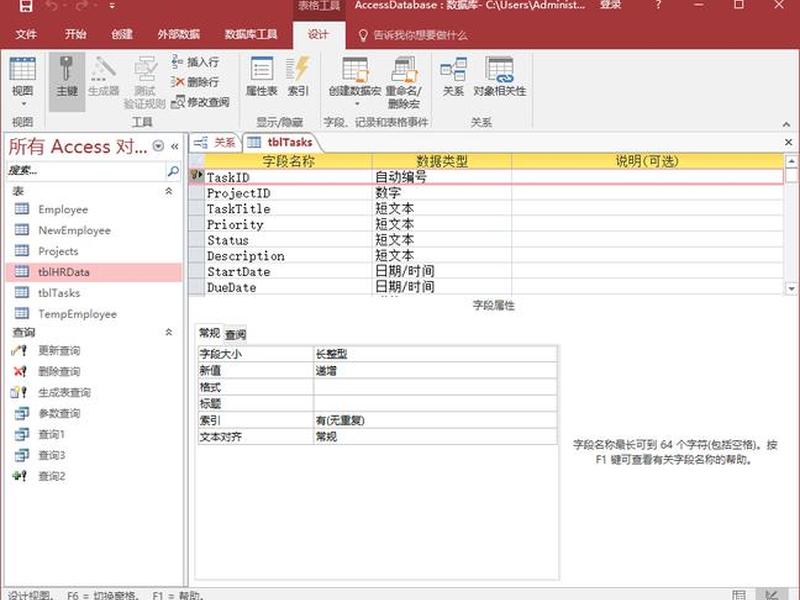Toggle the 主键 primary key button
The height and width of the screenshot is (600, 800).
67,81
